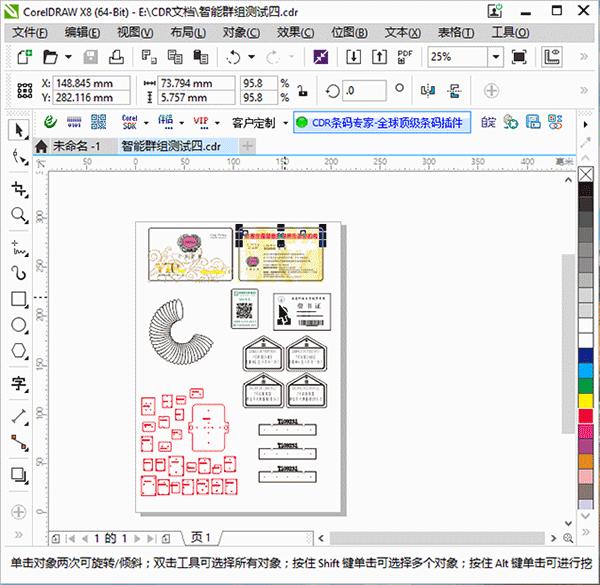Click the Paste icon
This screenshot has height=585, width=600.
pyautogui.click(x=201, y=57)
